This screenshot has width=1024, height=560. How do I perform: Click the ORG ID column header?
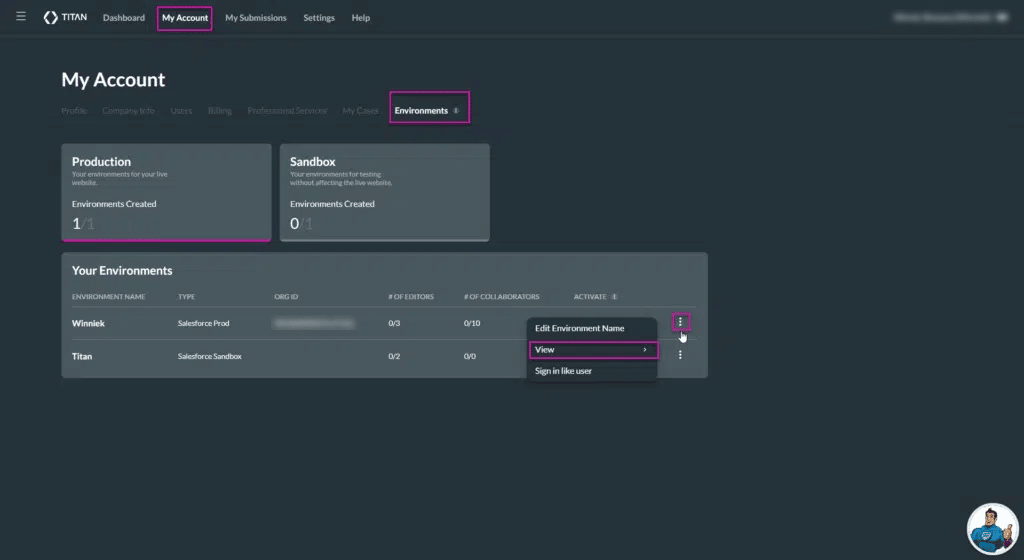pyautogui.click(x=286, y=296)
